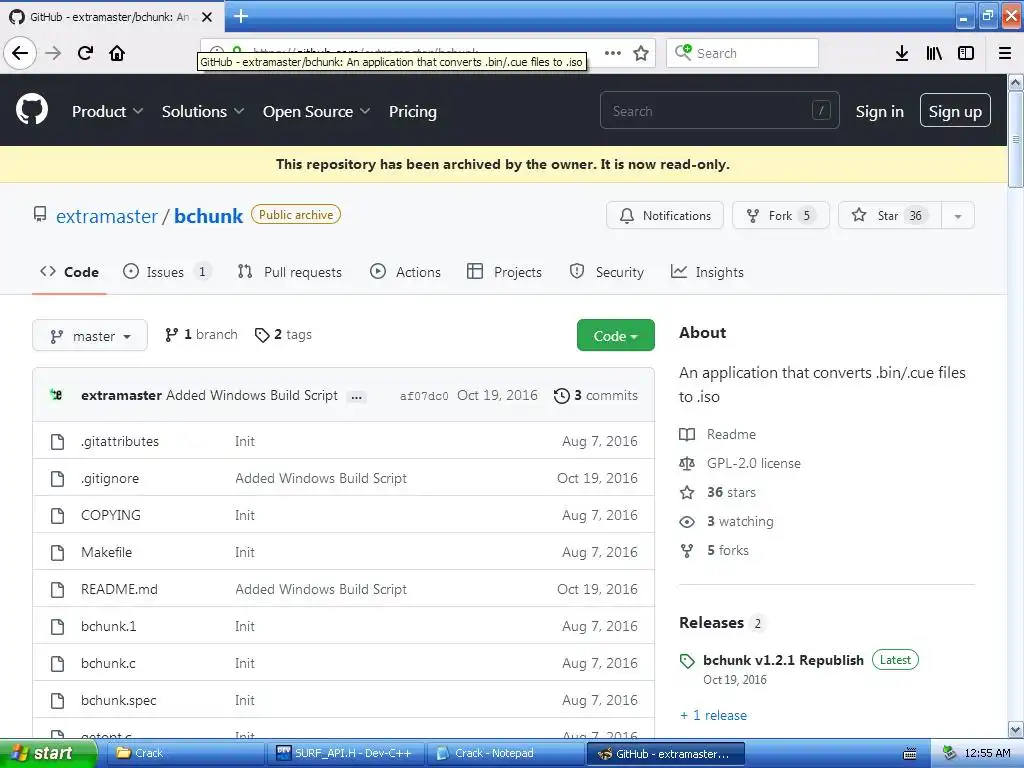Switch to the Code tab
Image resolution: width=1024 pixels, height=768 pixels.
69,272
